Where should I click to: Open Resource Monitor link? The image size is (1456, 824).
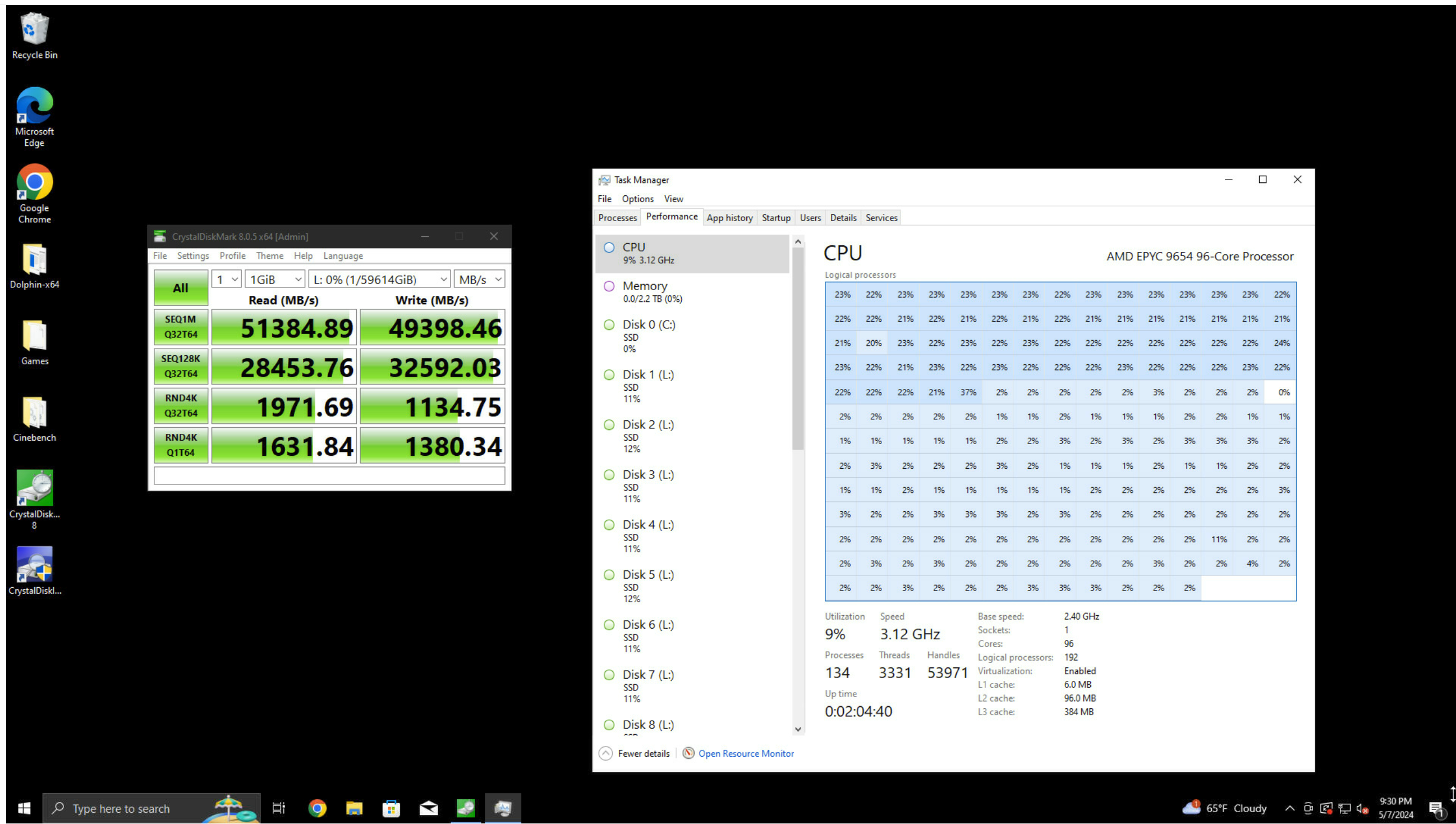pos(746,753)
